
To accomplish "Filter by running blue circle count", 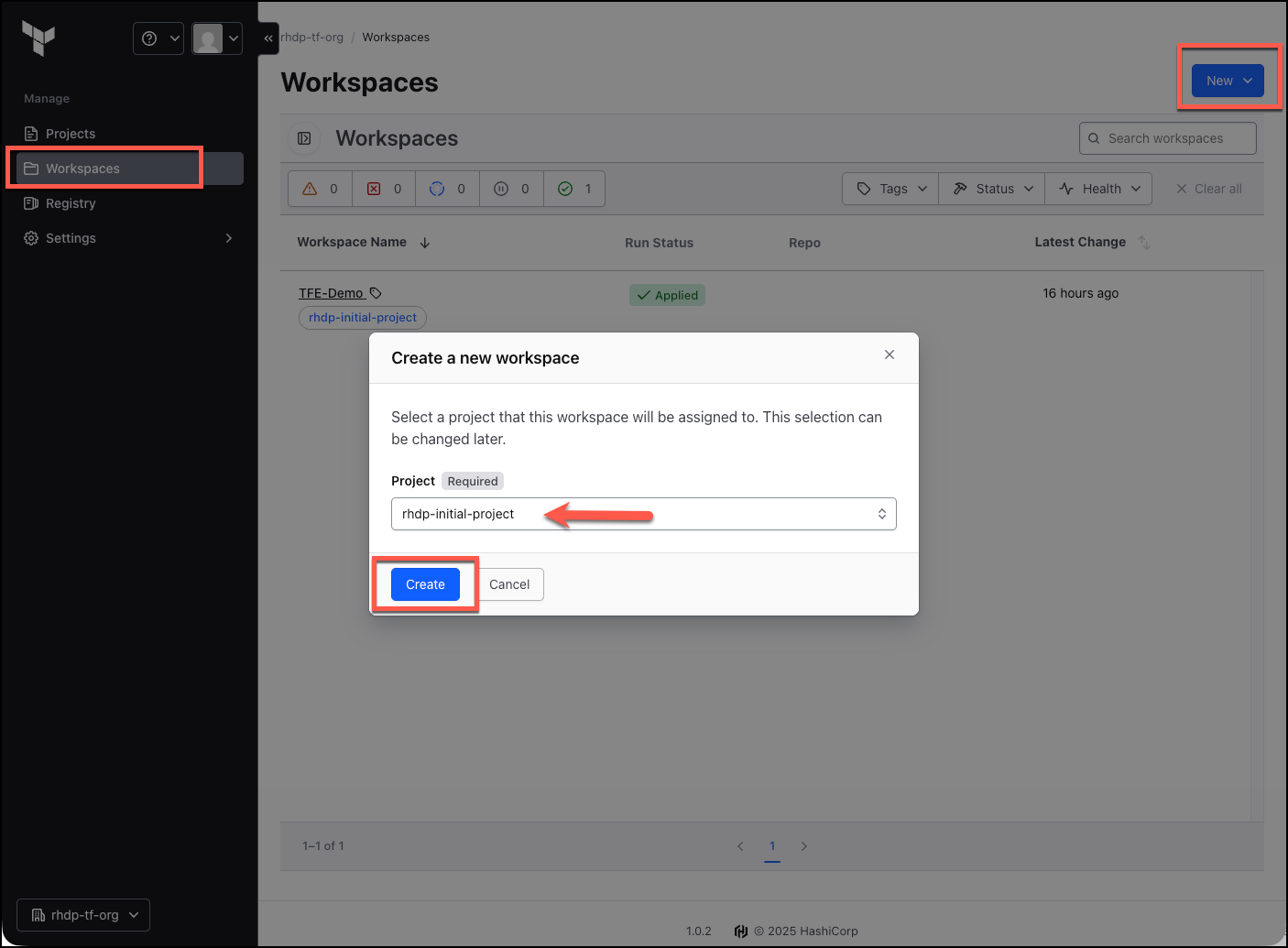I will coord(447,189).
